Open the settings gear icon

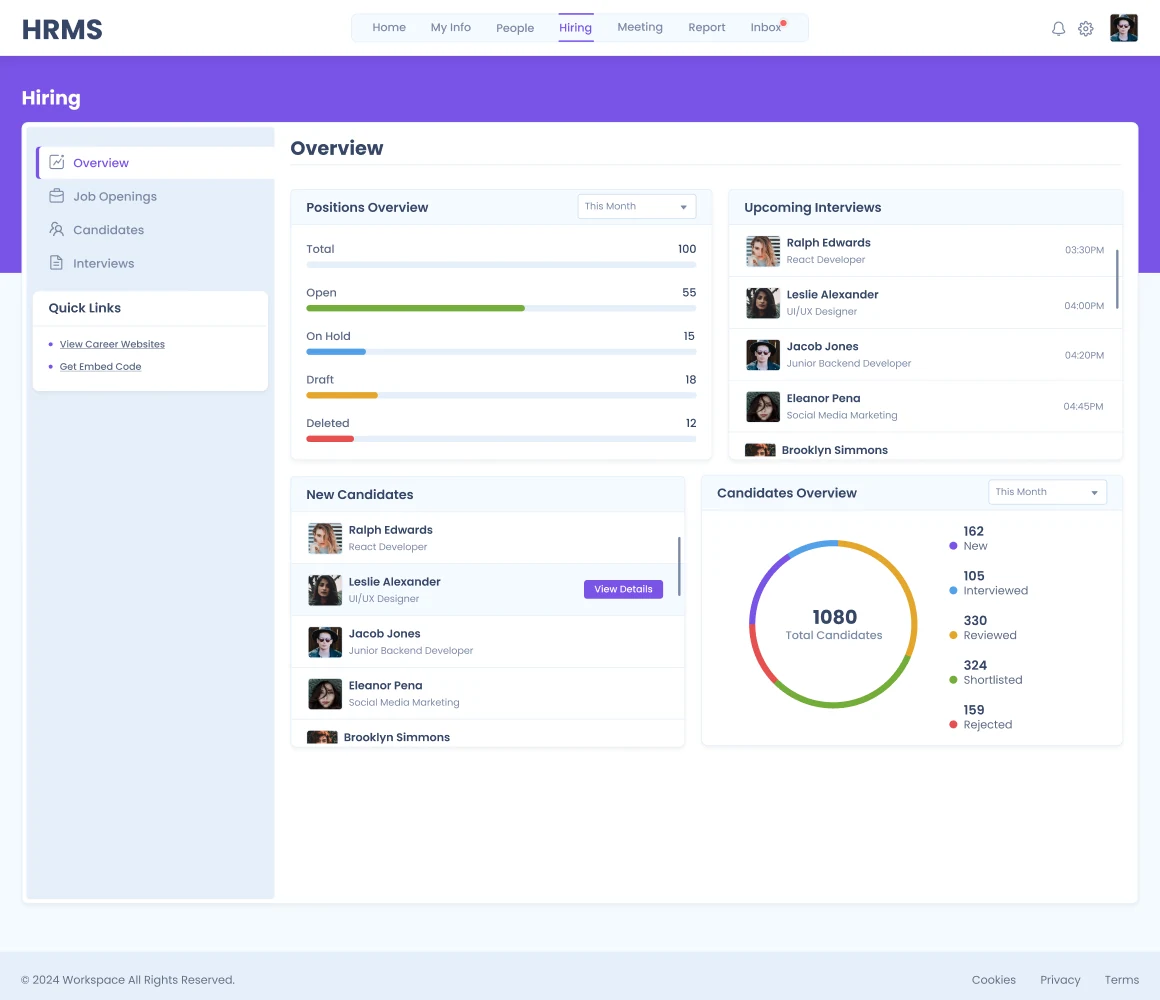pyautogui.click(x=1085, y=29)
